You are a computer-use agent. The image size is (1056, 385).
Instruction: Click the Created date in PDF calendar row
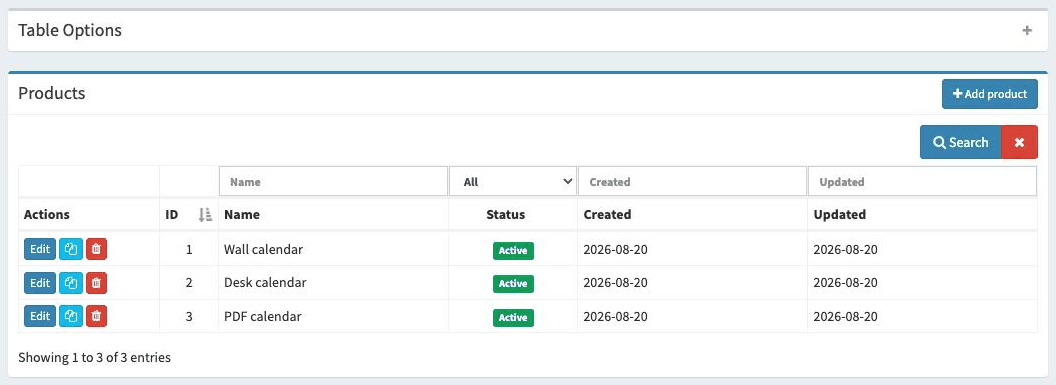[616, 316]
